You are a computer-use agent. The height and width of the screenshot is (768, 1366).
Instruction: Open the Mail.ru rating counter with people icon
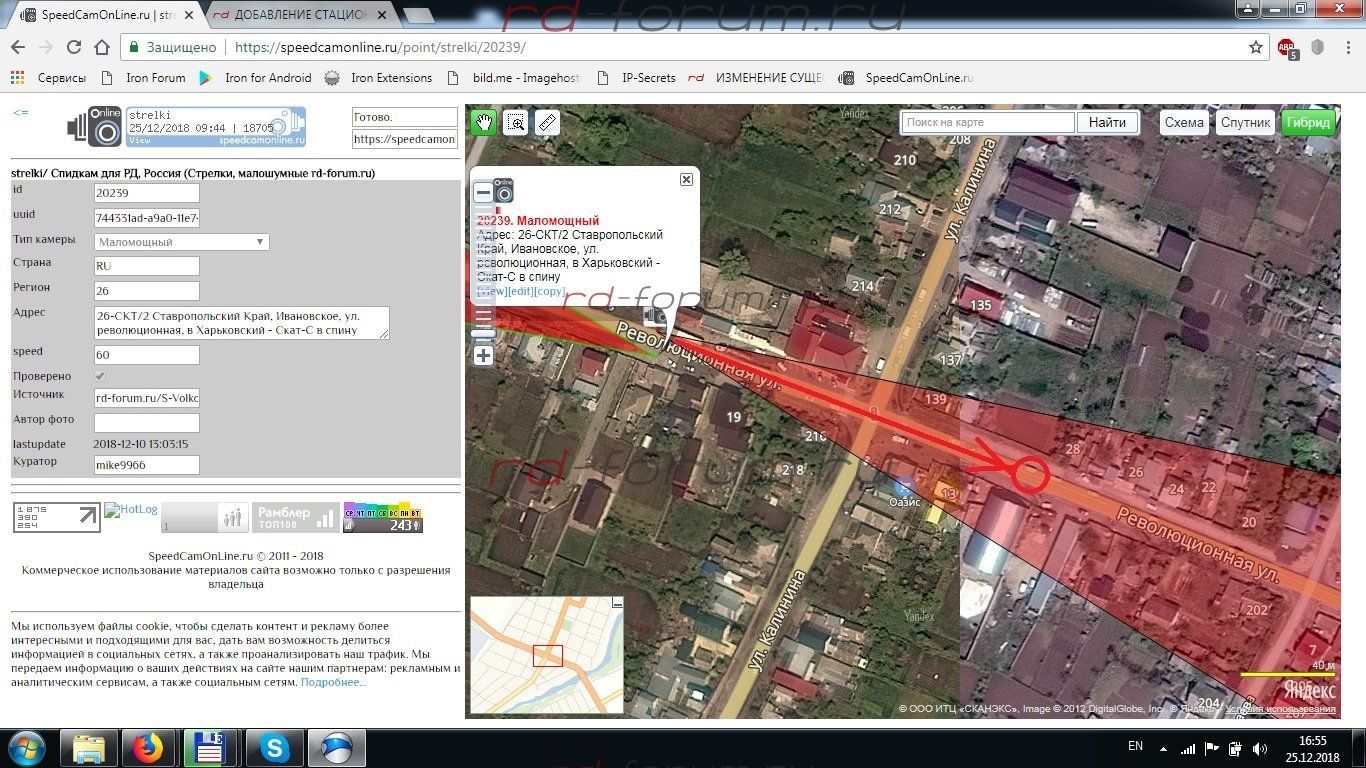coord(204,517)
